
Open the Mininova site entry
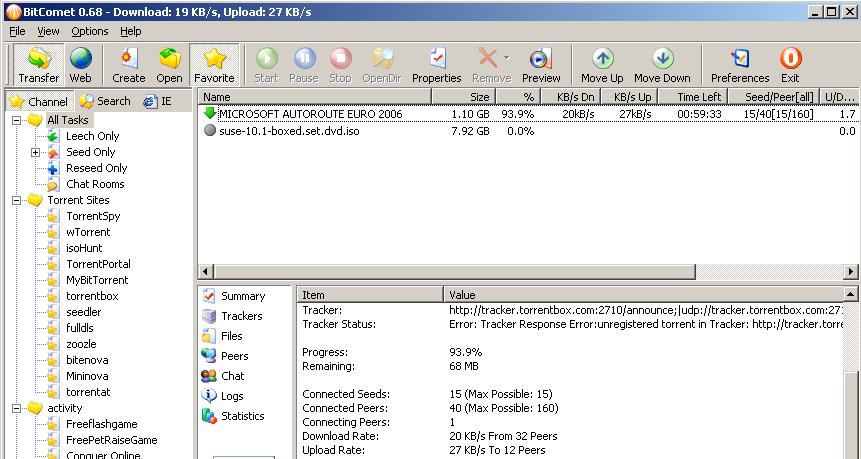point(87,376)
